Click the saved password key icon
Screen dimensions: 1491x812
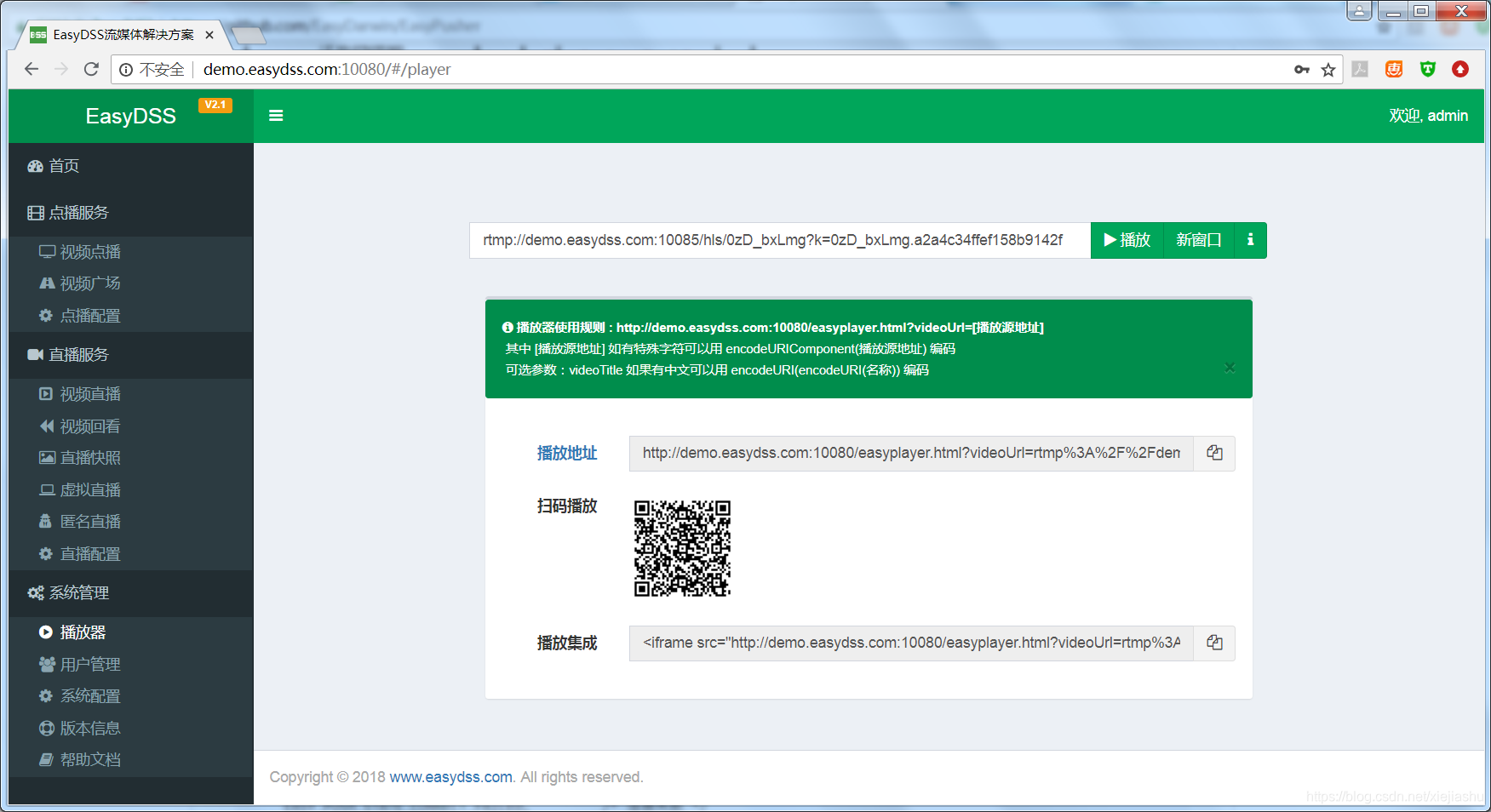coord(1302,70)
